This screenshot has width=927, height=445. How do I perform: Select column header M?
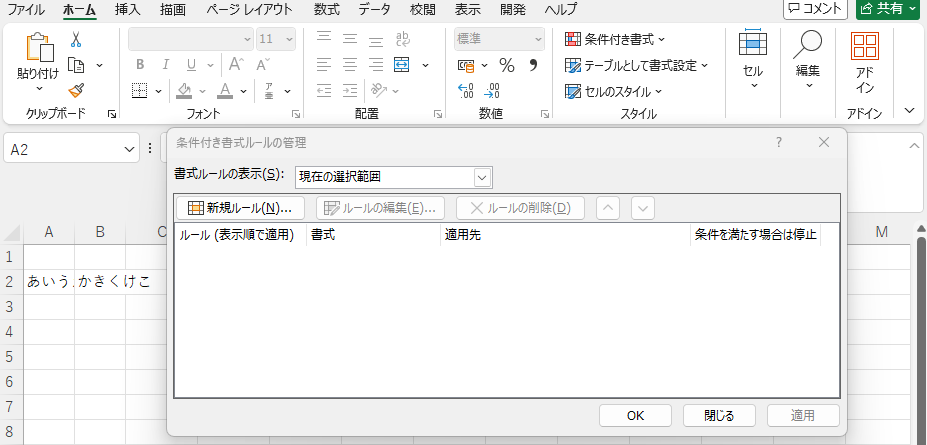point(881,233)
